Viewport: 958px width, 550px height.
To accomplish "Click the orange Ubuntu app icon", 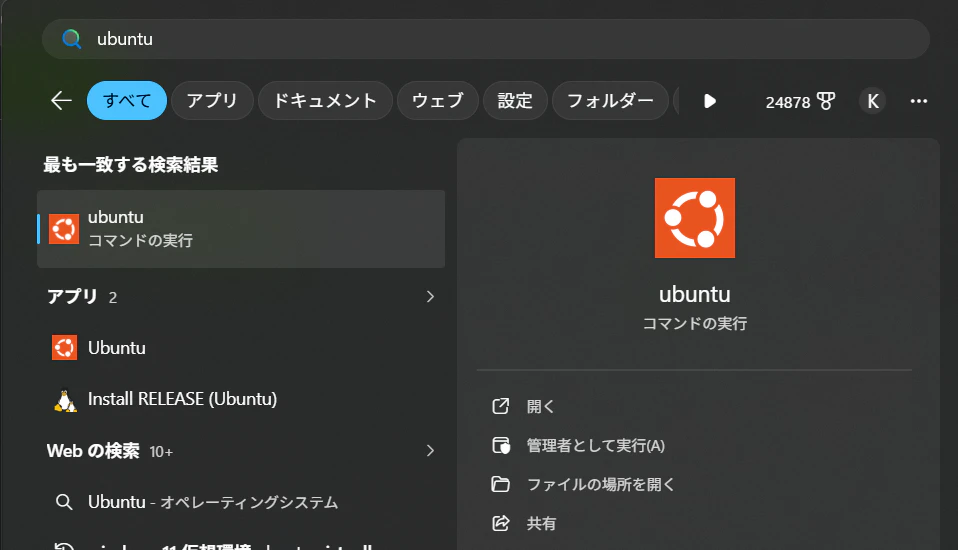I will (64, 348).
